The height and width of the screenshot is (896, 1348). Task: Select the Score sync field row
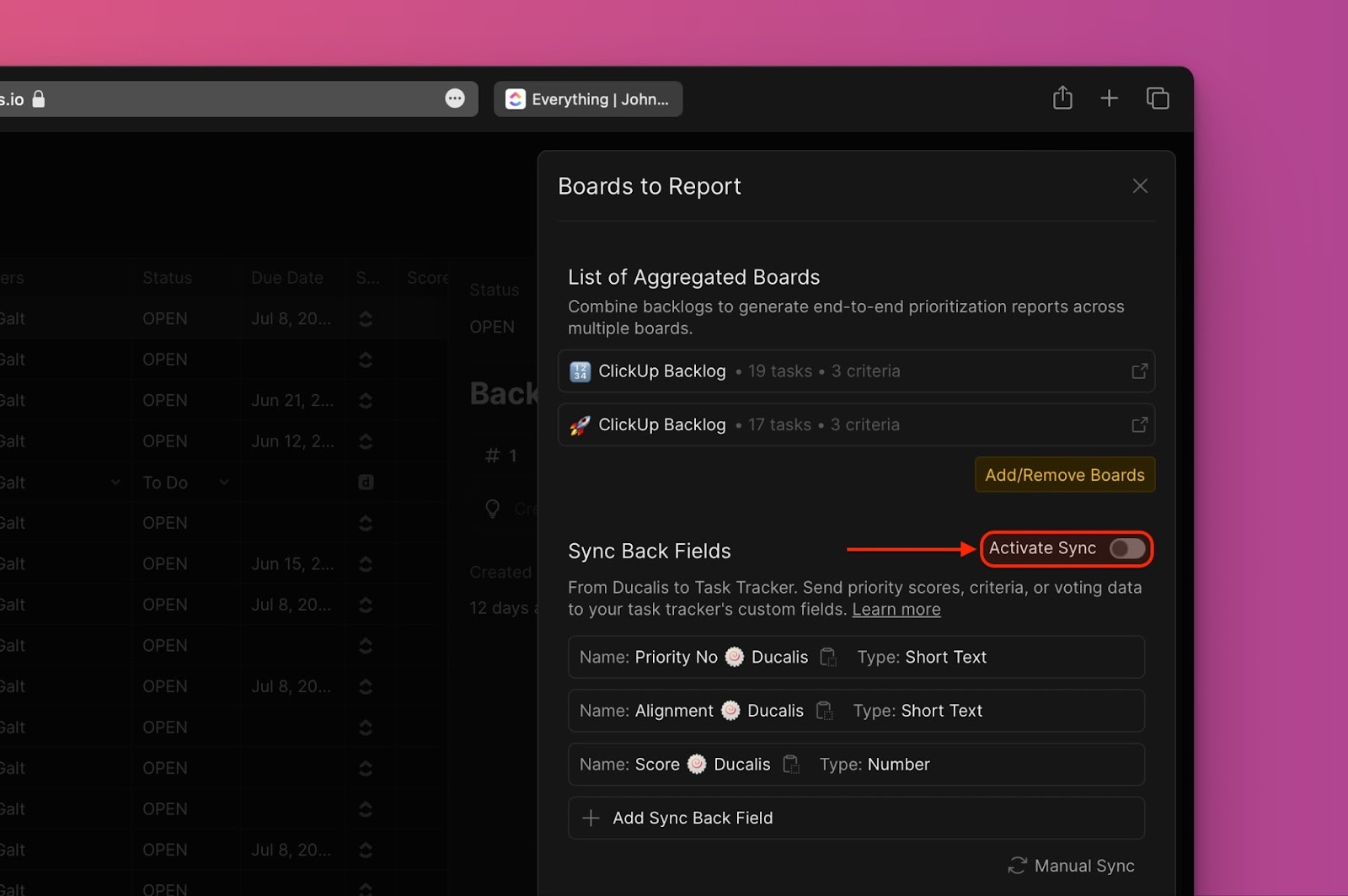tap(856, 765)
